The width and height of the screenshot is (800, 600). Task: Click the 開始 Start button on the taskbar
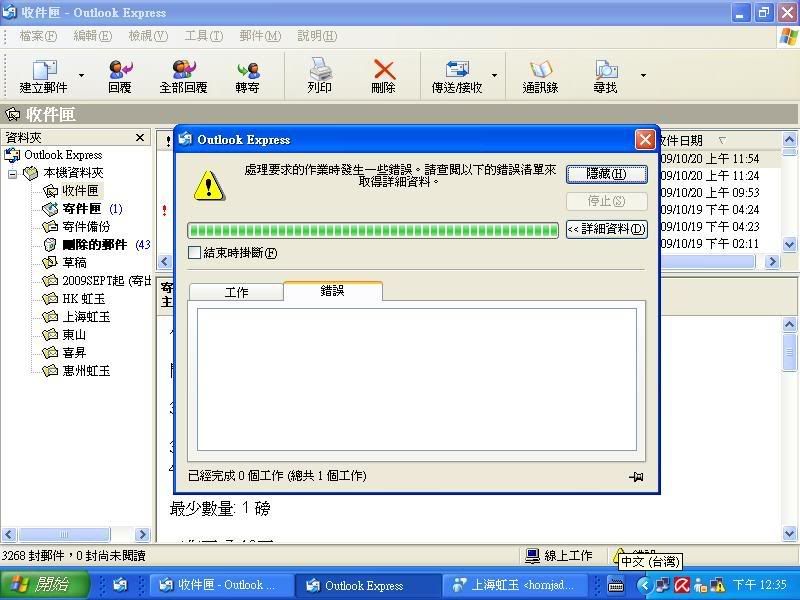pos(40,584)
